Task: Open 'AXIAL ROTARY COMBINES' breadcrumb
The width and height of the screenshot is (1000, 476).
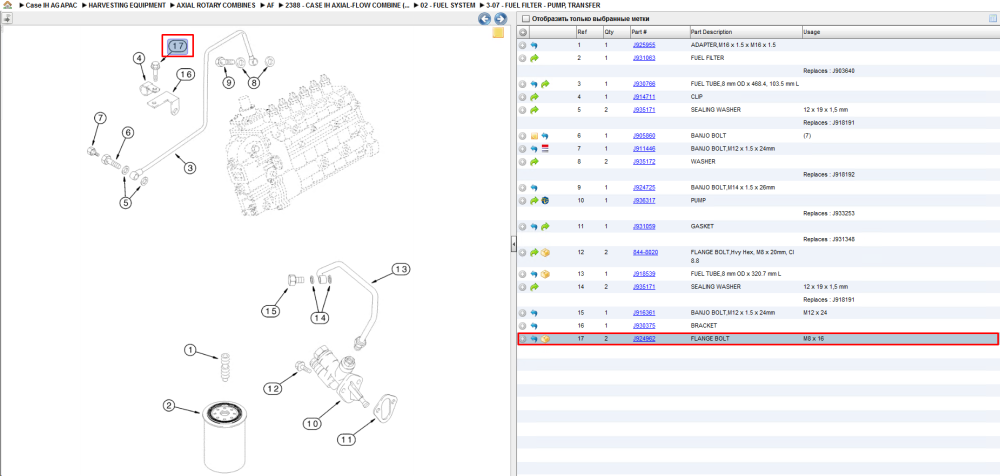Action: [216, 4]
